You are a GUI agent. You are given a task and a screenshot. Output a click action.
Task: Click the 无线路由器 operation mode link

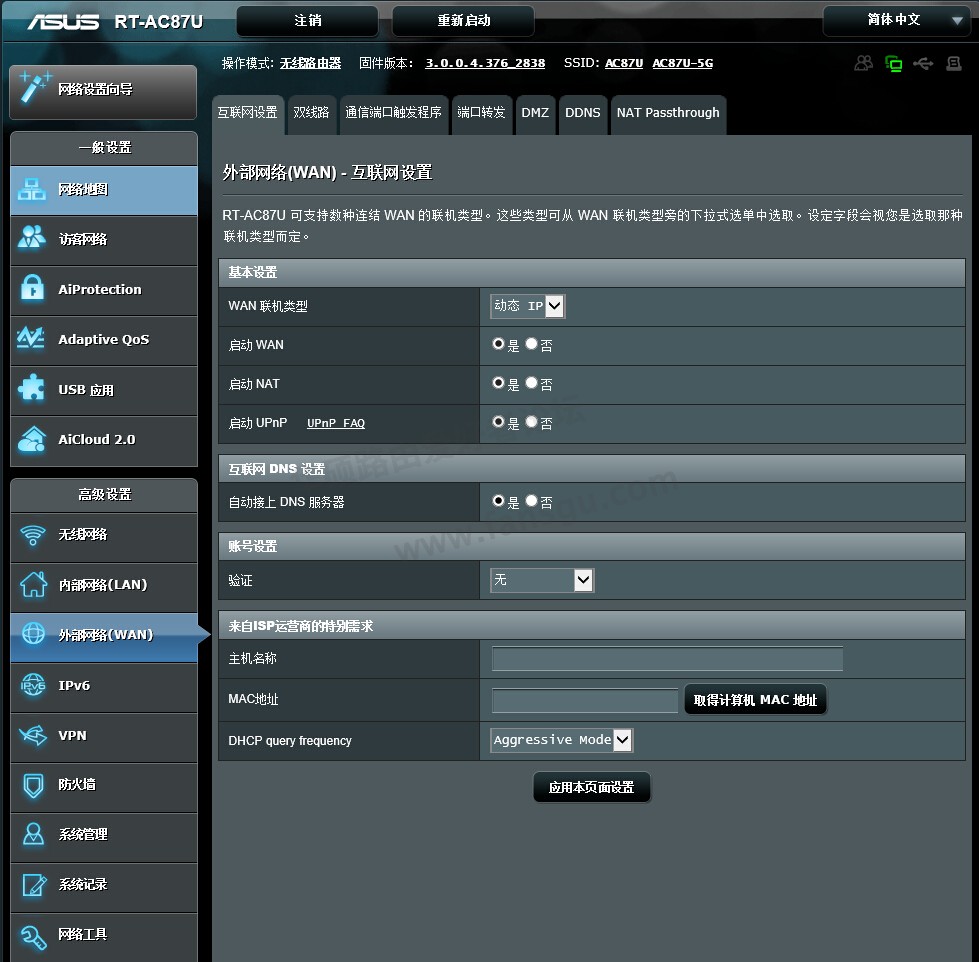pyautogui.click(x=310, y=63)
